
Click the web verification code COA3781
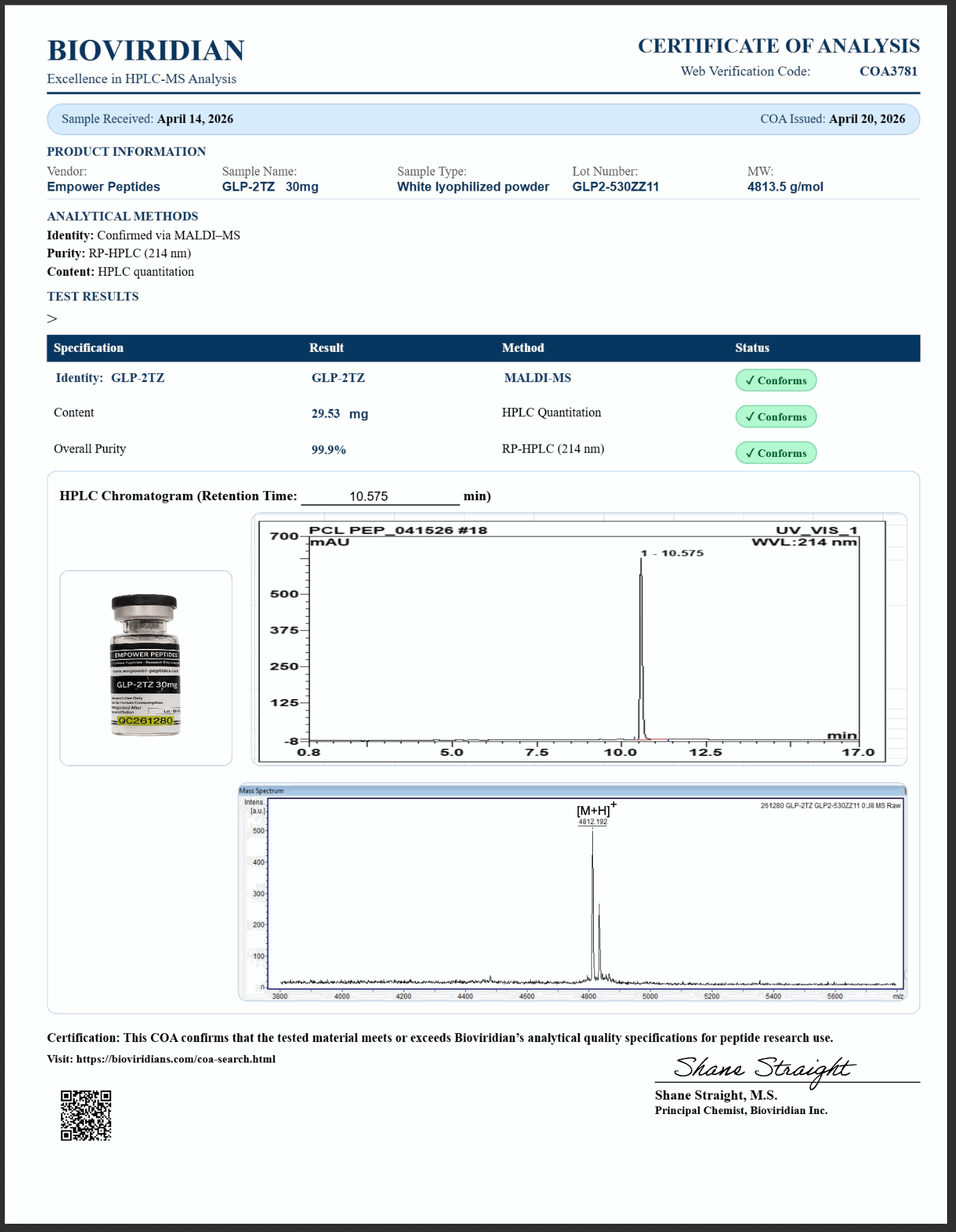tap(888, 71)
